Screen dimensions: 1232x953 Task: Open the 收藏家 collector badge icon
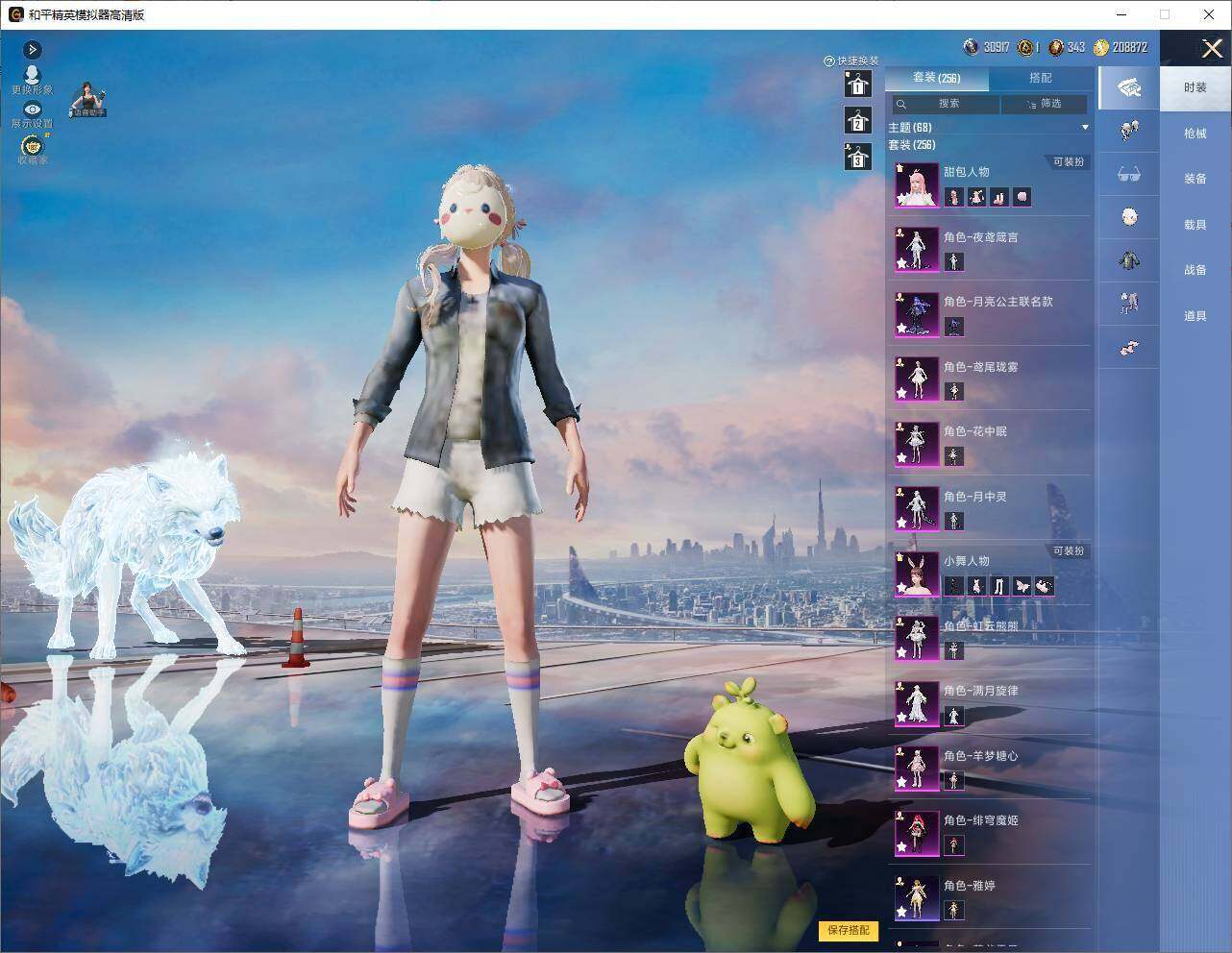pyautogui.click(x=33, y=146)
